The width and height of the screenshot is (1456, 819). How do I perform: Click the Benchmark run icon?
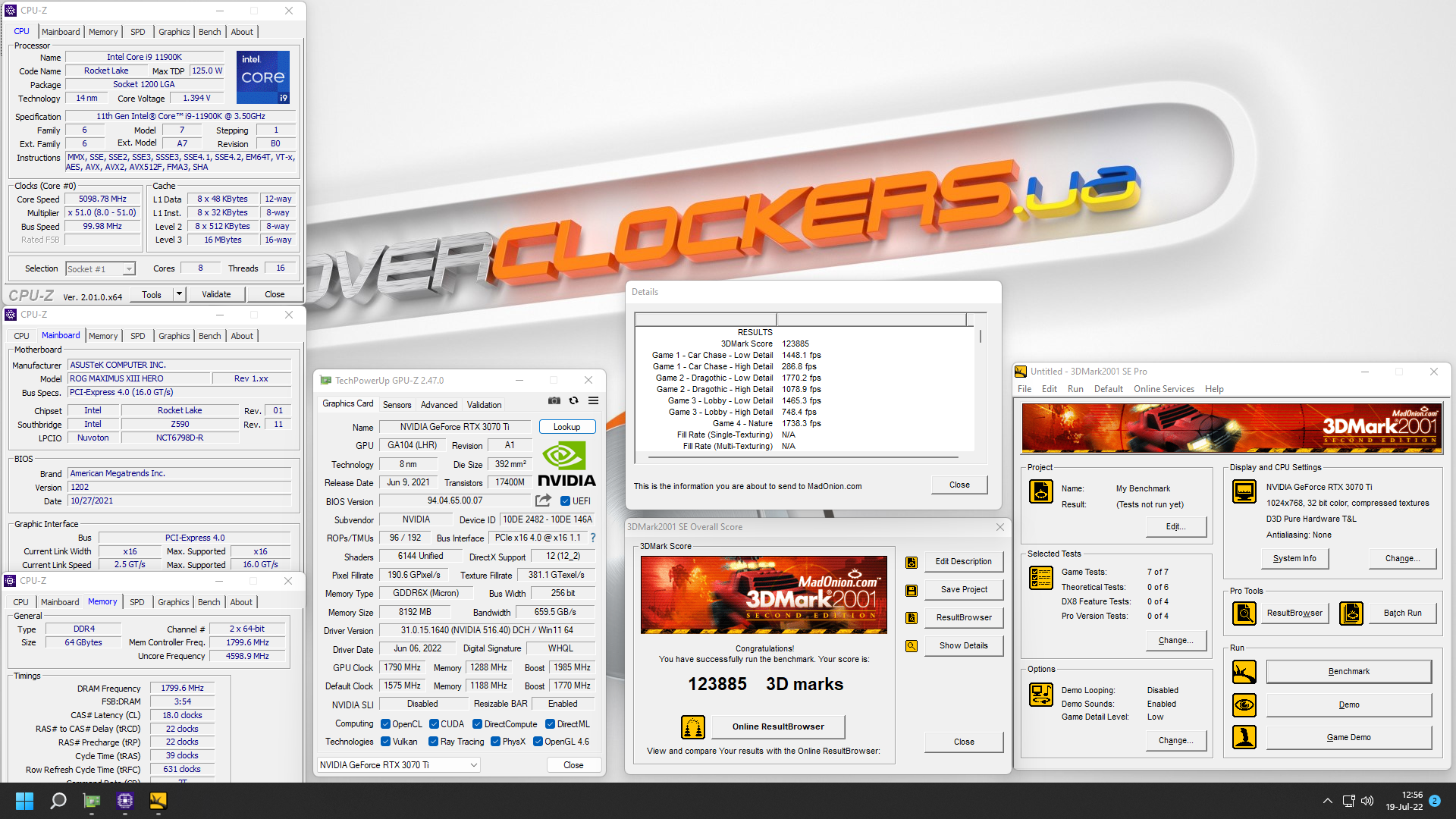coord(1244,672)
